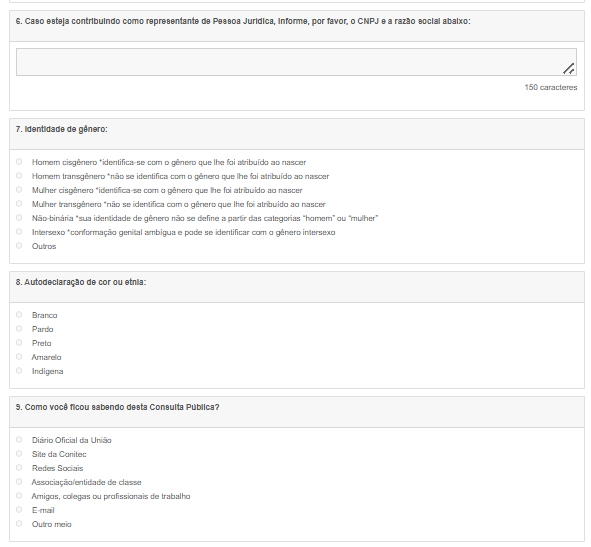Grab the textarea resize handle icon
591x547 pixels.
[x=569, y=69]
